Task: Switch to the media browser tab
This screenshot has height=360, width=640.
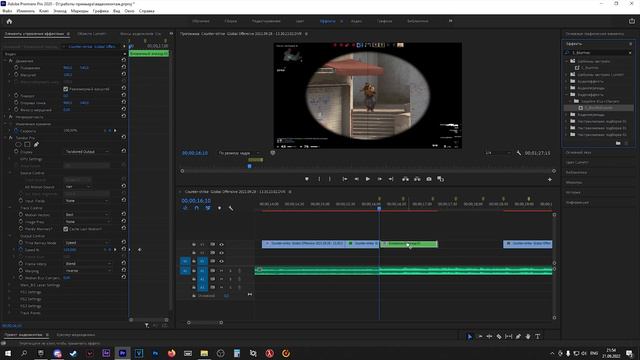Action: (x=76, y=335)
